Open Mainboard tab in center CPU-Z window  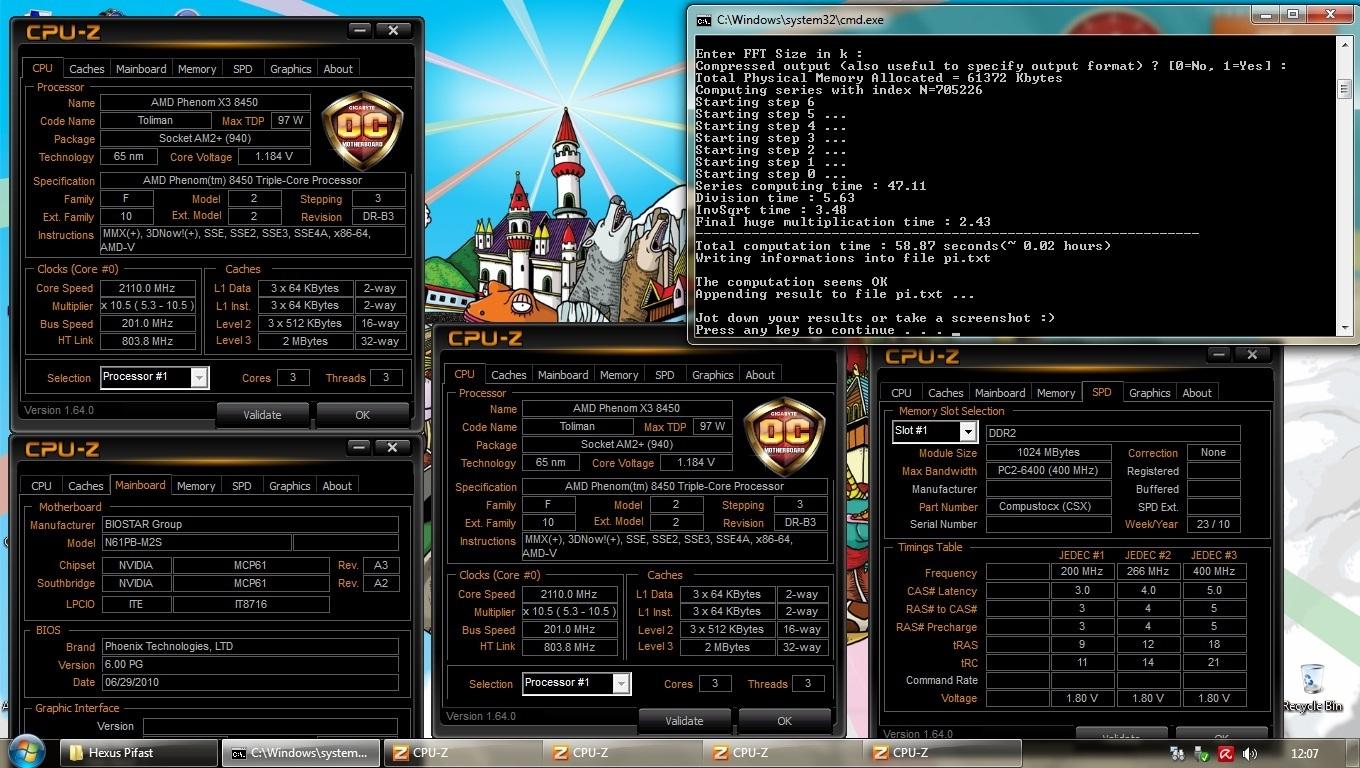[563, 375]
